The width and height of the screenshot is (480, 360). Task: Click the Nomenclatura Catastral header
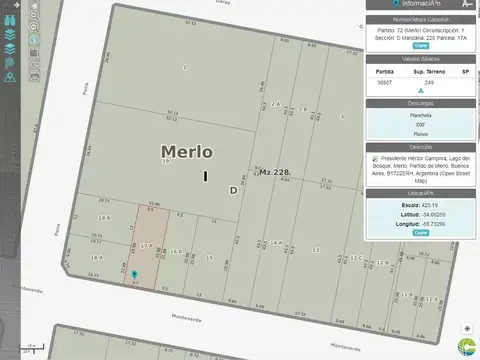[x=421, y=20]
